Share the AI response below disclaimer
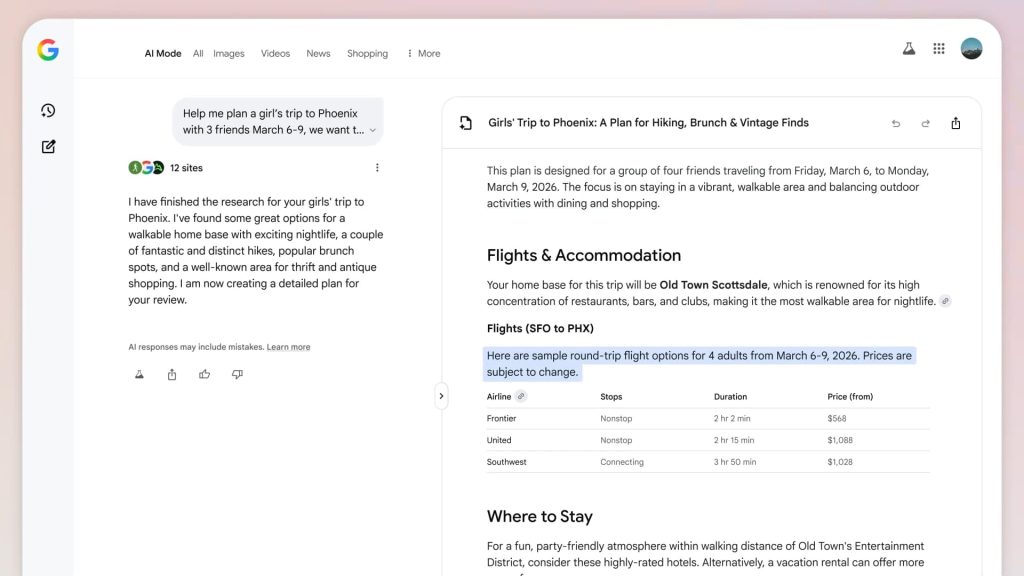Viewport: 1024px width, 576px height. coord(172,374)
